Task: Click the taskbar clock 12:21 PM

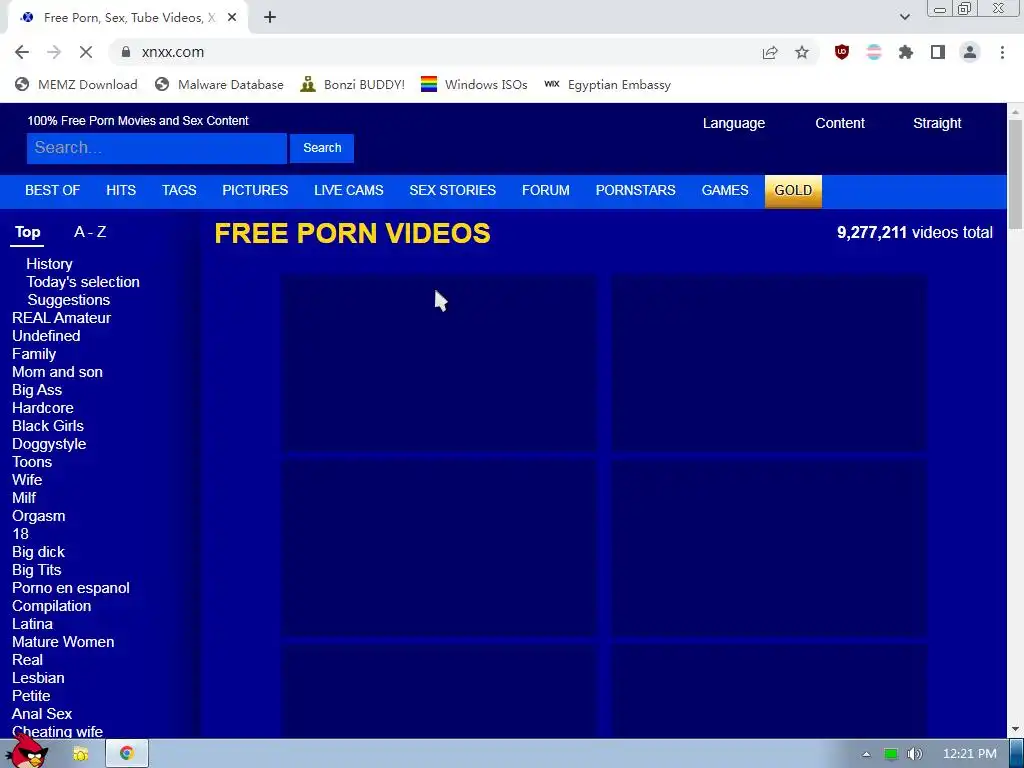Action: click(x=970, y=754)
